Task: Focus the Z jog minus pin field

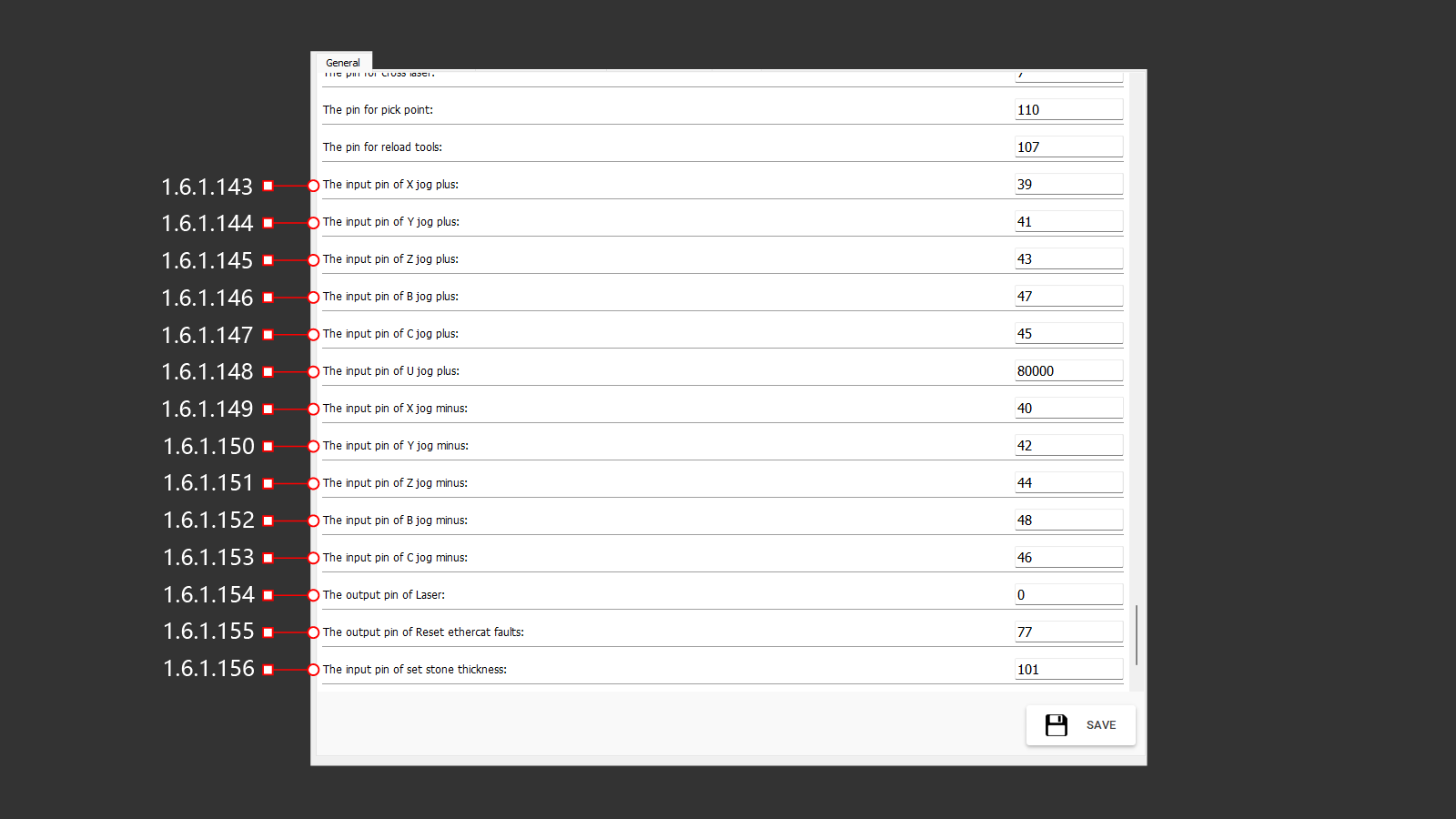Action: point(1067,483)
